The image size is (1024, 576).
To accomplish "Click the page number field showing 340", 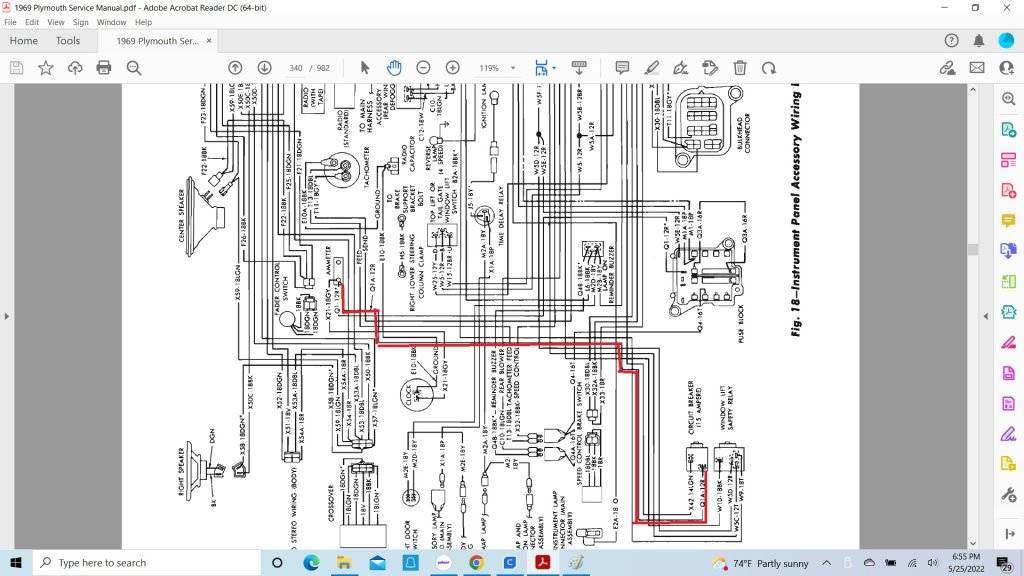I will pyautogui.click(x=295, y=68).
